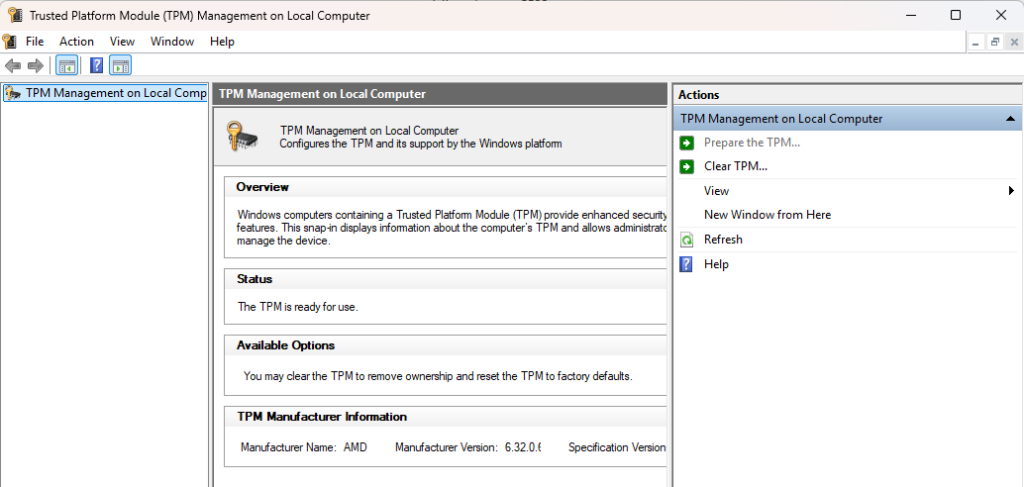Minimize the main TPM window
This screenshot has width=1024, height=487.
[x=910, y=15]
